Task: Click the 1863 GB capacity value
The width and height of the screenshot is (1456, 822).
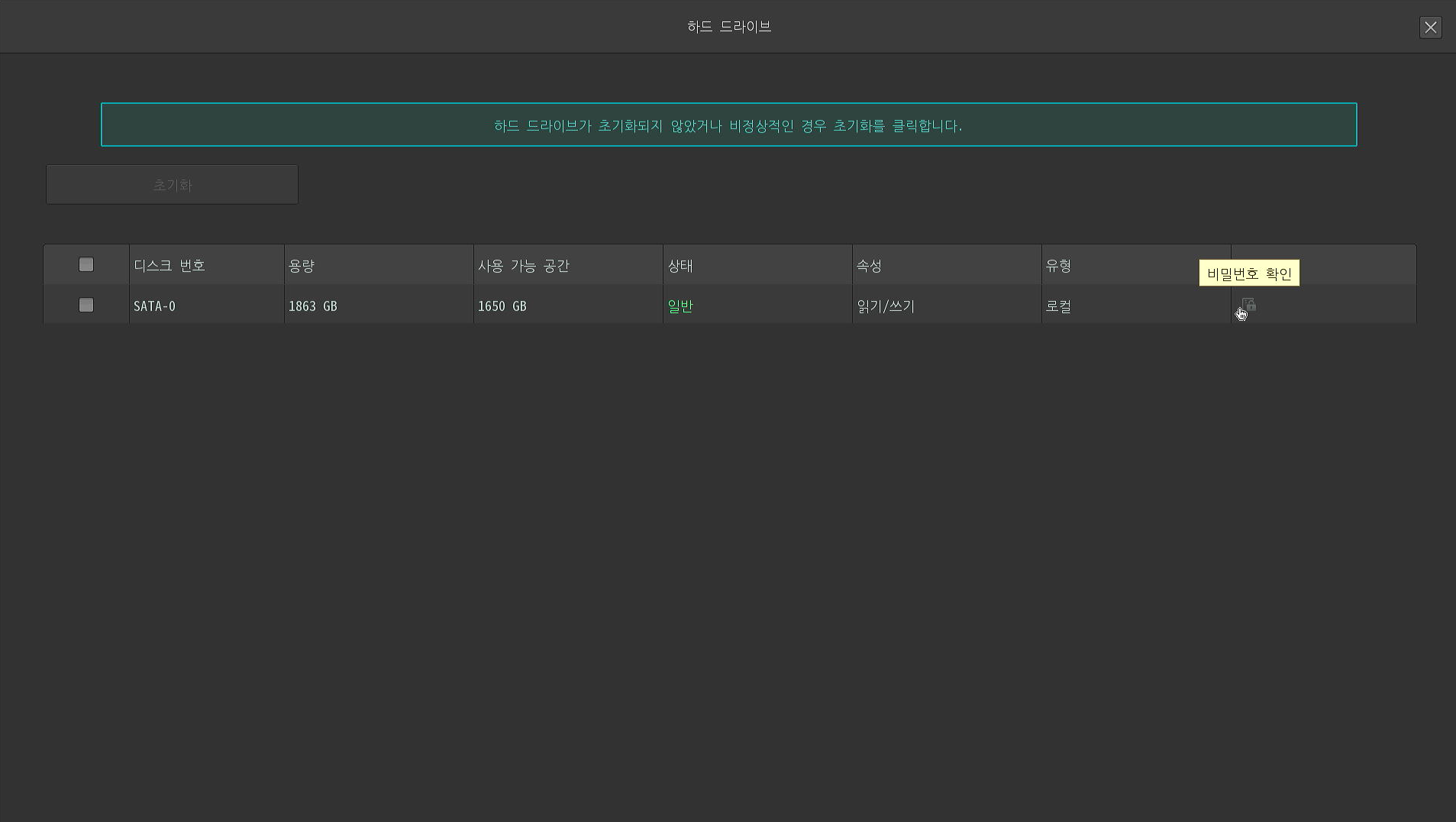Action: [312, 306]
